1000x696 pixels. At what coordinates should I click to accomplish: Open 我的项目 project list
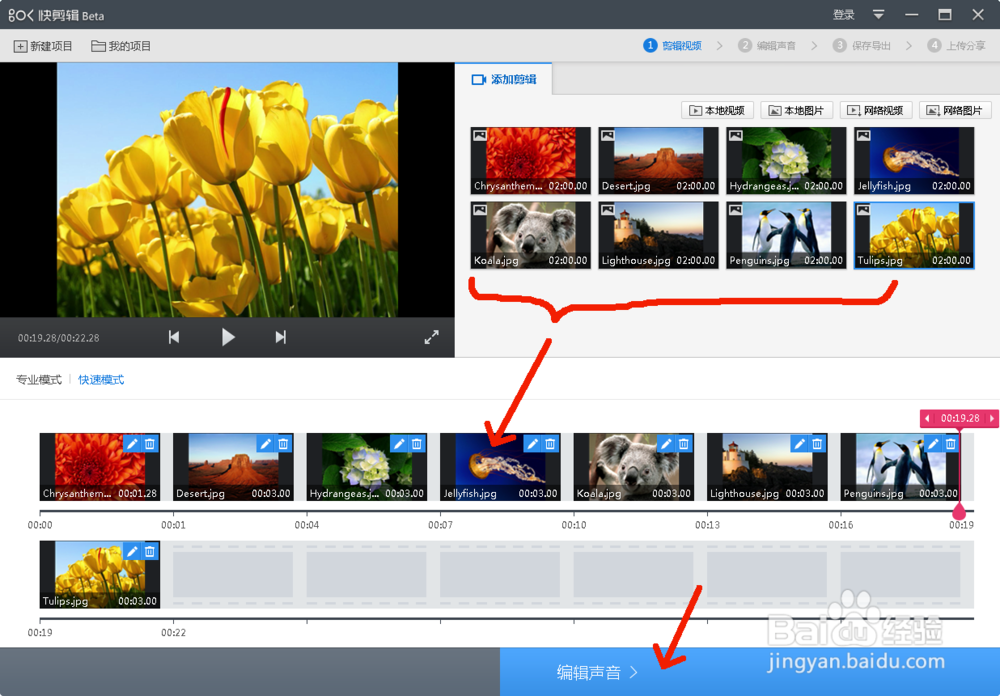tap(121, 46)
